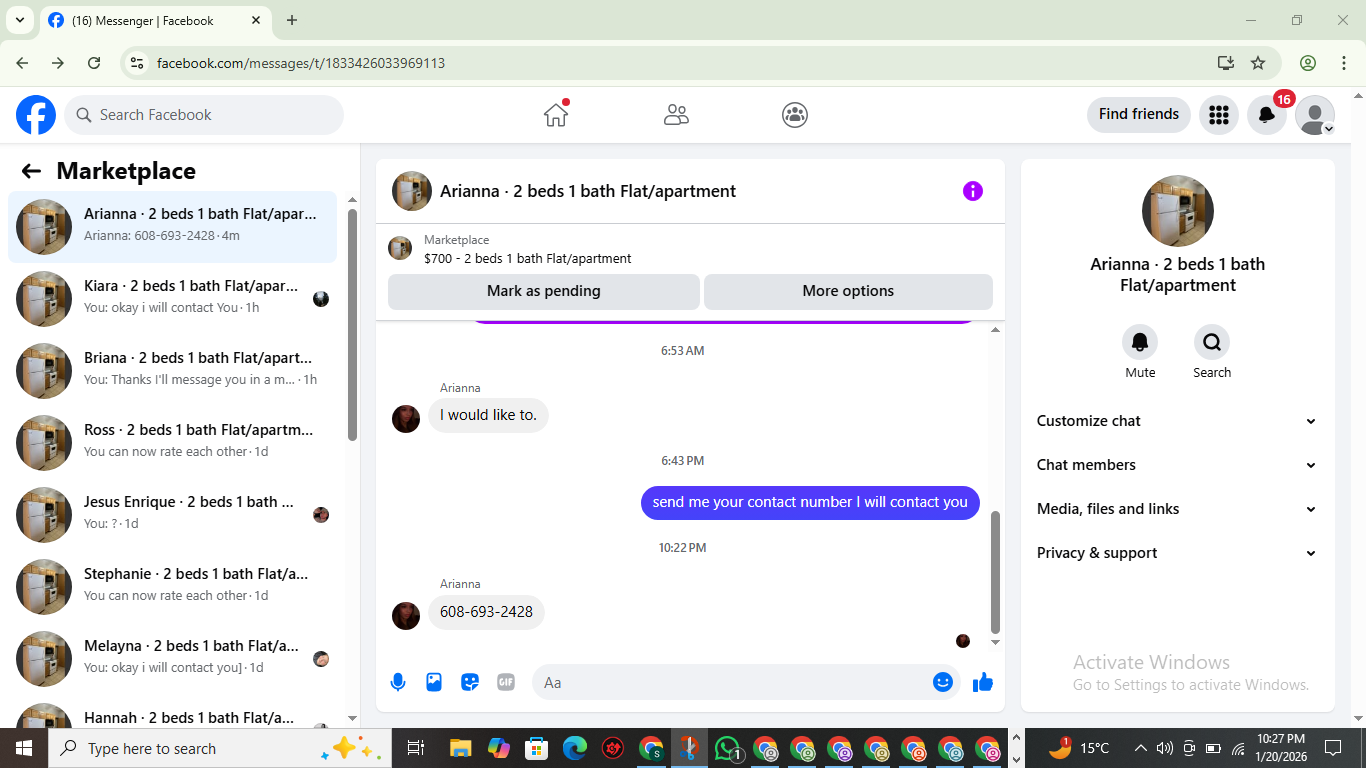Focus the Search Facebook field
The height and width of the screenshot is (768, 1366).
[204, 115]
